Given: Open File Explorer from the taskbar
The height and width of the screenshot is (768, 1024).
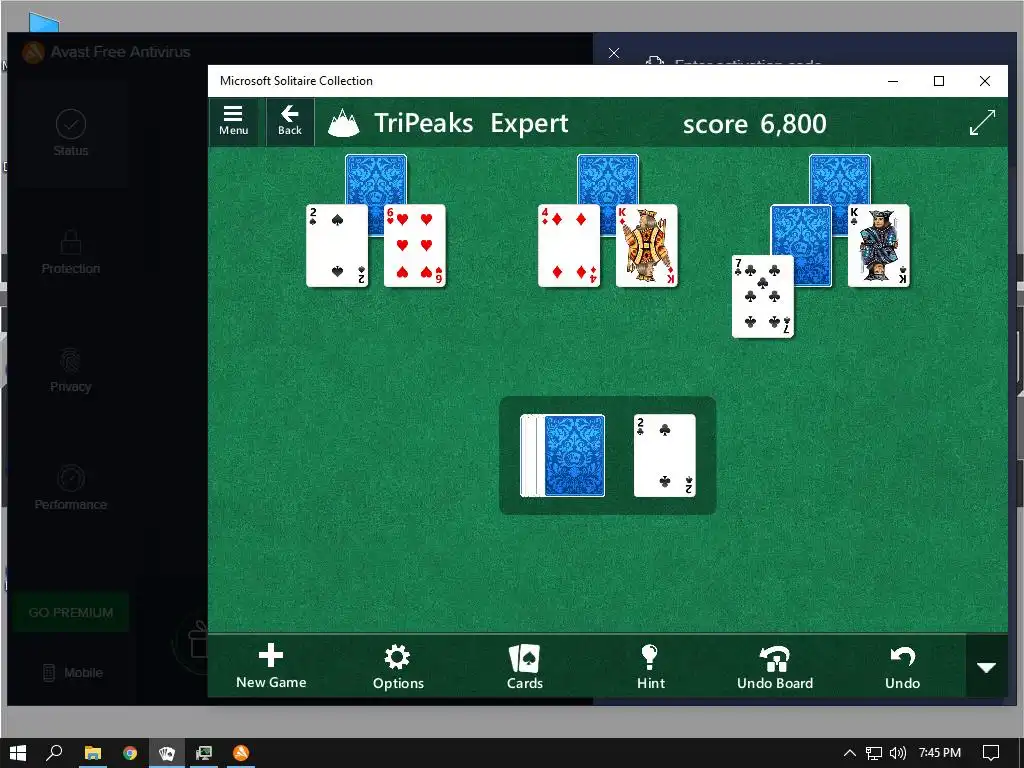Looking at the screenshot, I should pyautogui.click(x=93, y=753).
